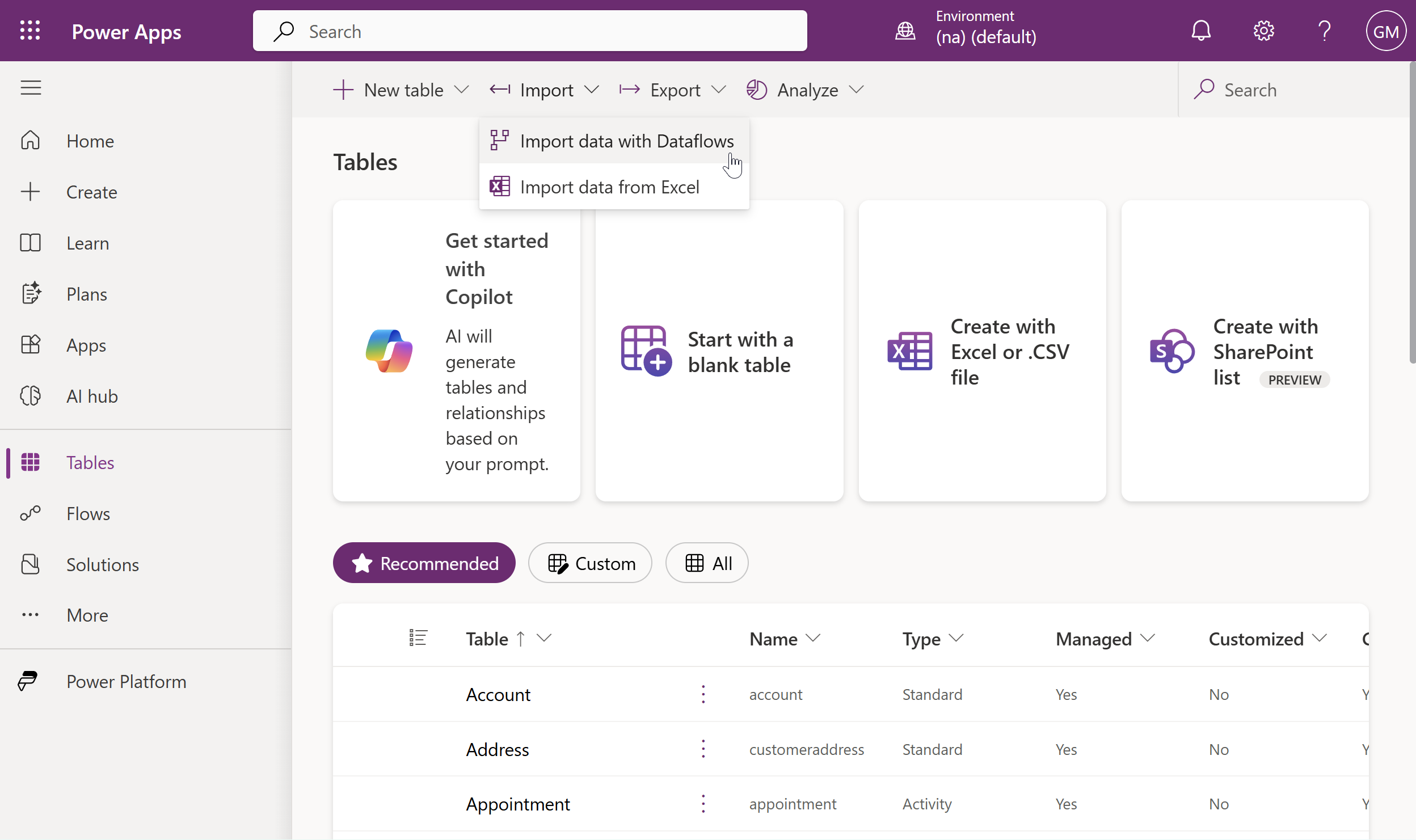Click the top Search input field
1416x840 pixels.
tap(529, 31)
